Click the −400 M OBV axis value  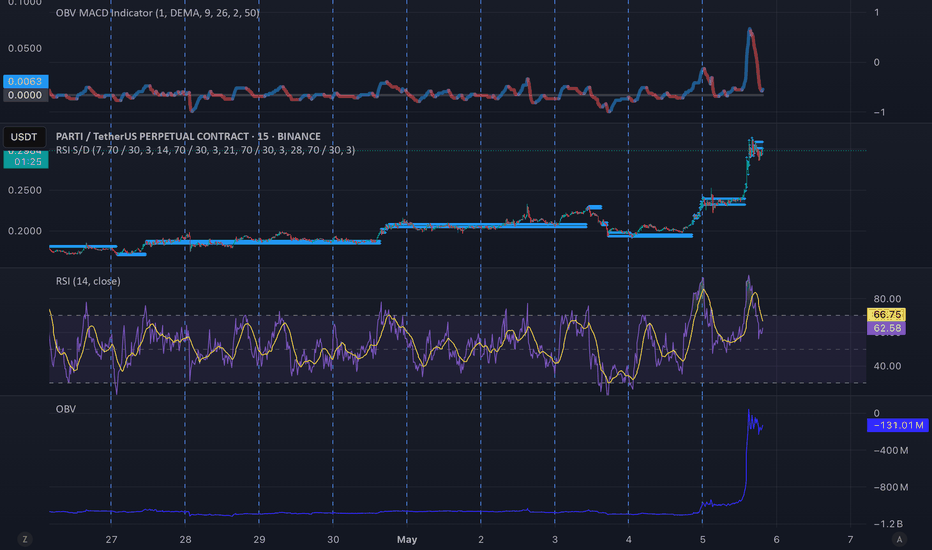(890, 450)
